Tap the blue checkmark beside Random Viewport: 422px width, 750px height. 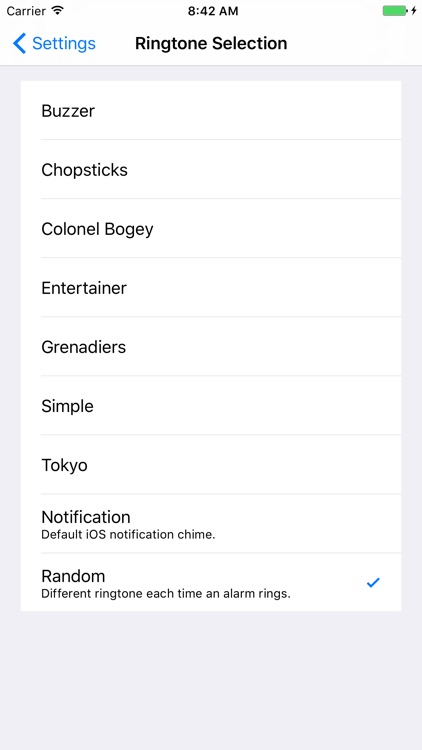click(373, 582)
